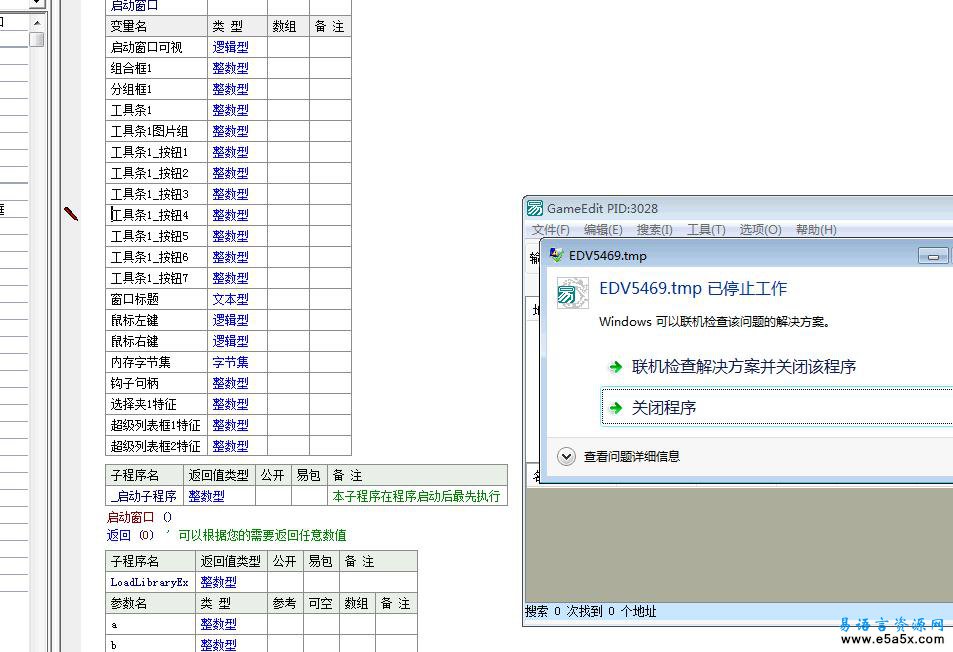This screenshot has height=652, width=953.
Task: Click subroutine name LoadLibraryEx
Action: 149,582
